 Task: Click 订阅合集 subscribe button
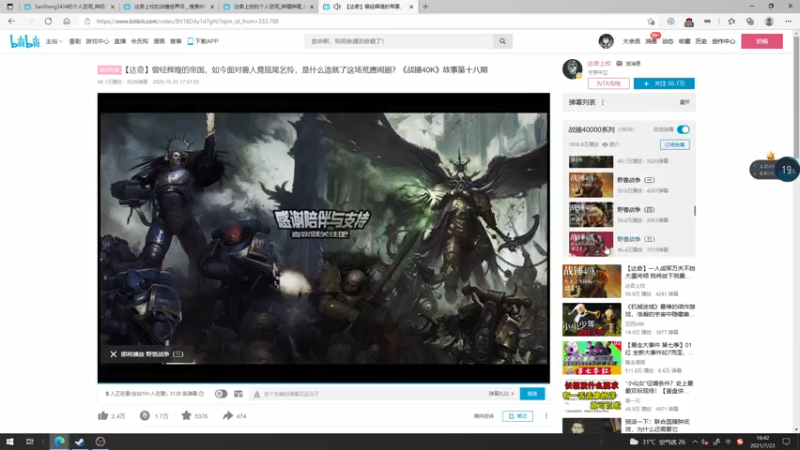[674, 145]
